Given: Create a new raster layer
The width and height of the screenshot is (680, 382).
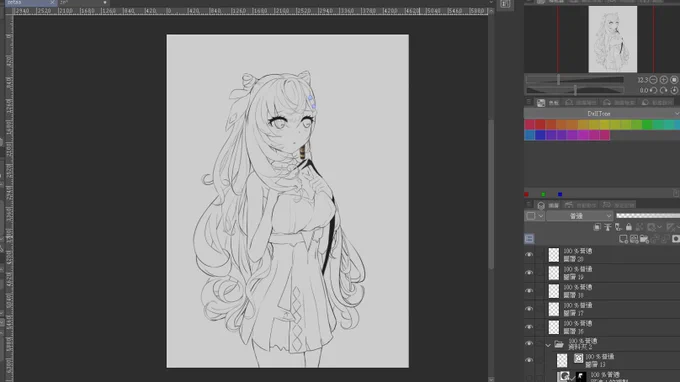Looking at the screenshot, I should coord(623,239).
